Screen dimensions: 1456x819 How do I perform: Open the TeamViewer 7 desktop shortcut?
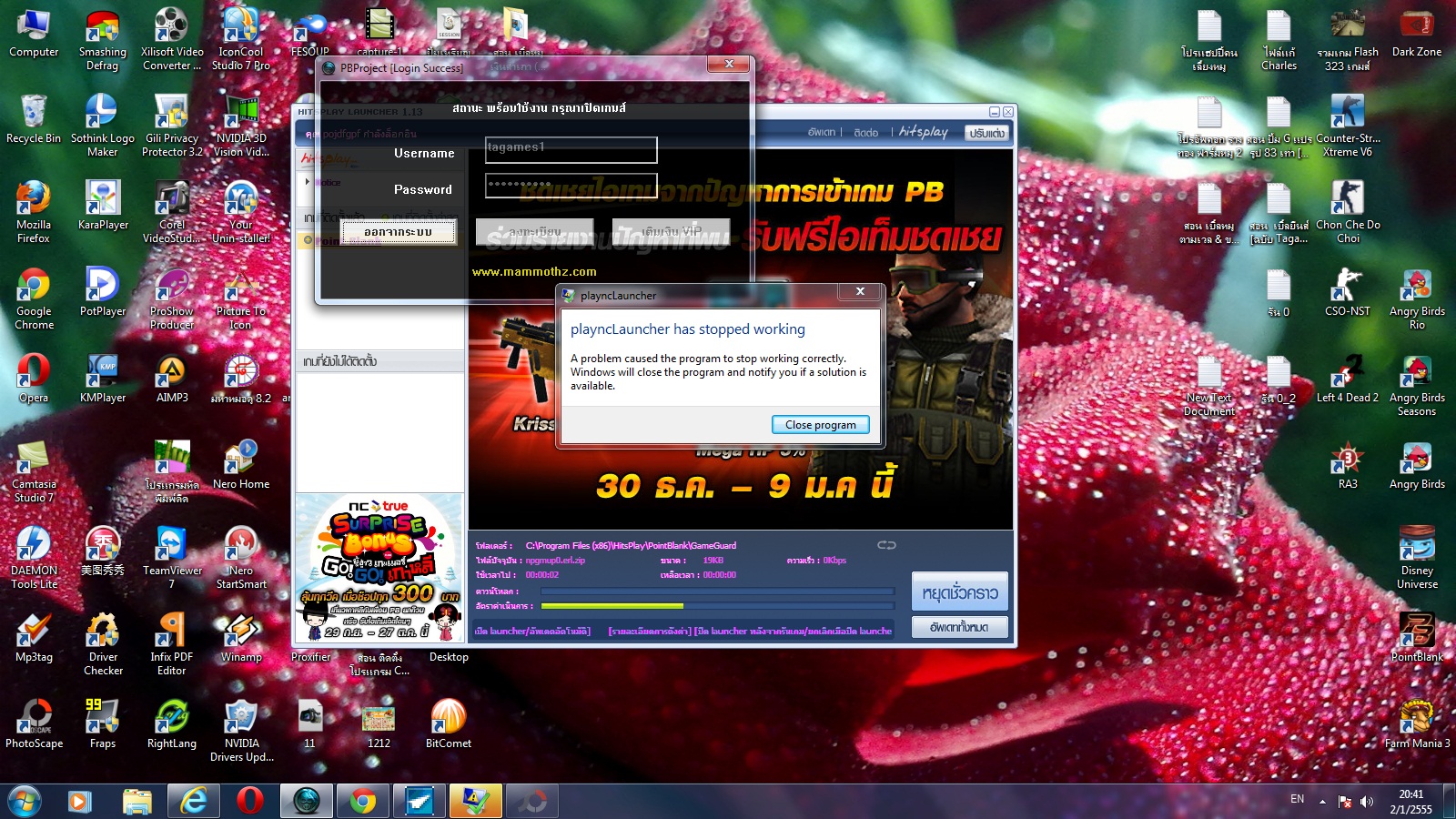pos(172,558)
